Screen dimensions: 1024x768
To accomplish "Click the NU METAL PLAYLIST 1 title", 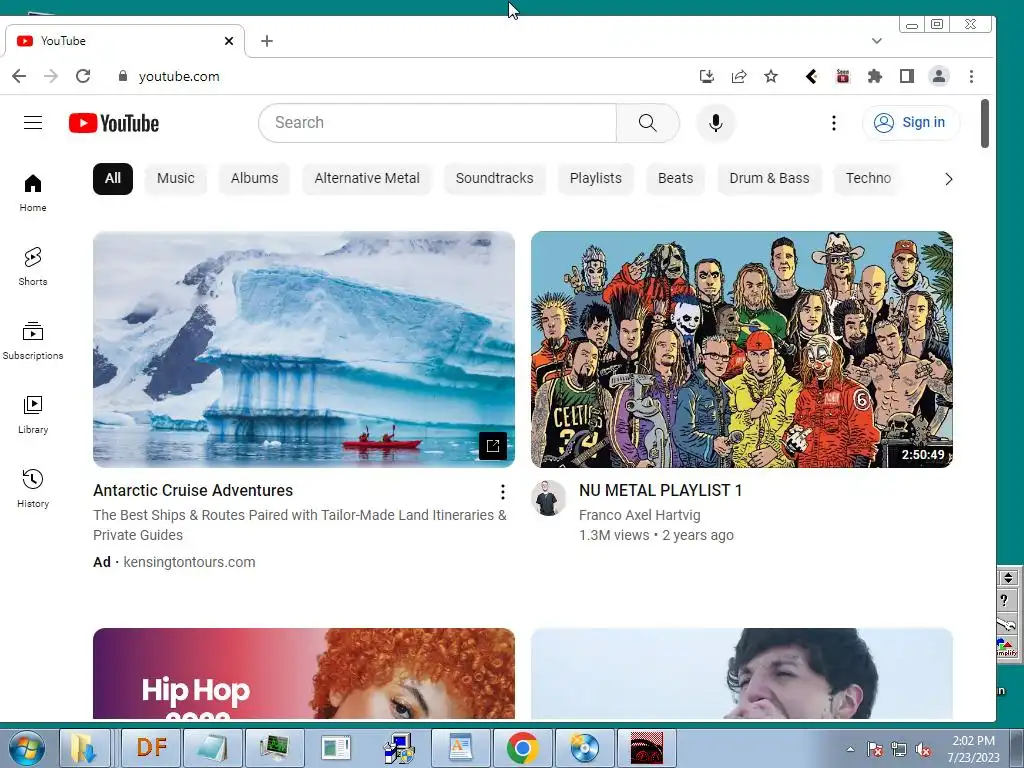I will click(x=660, y=490).
